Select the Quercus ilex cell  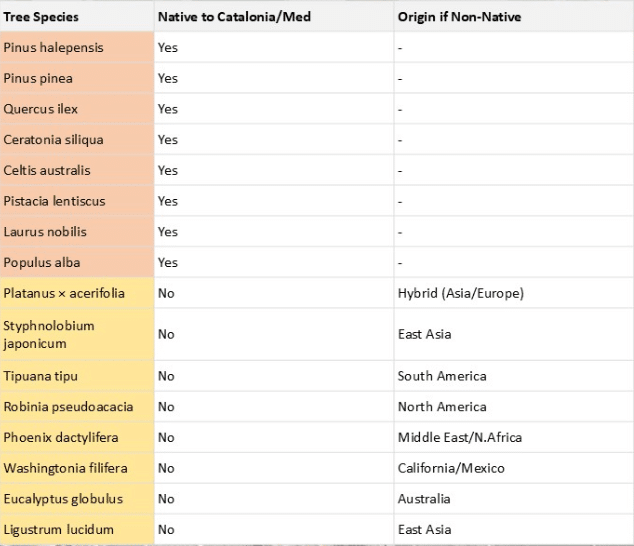click(x=40, y=109)
